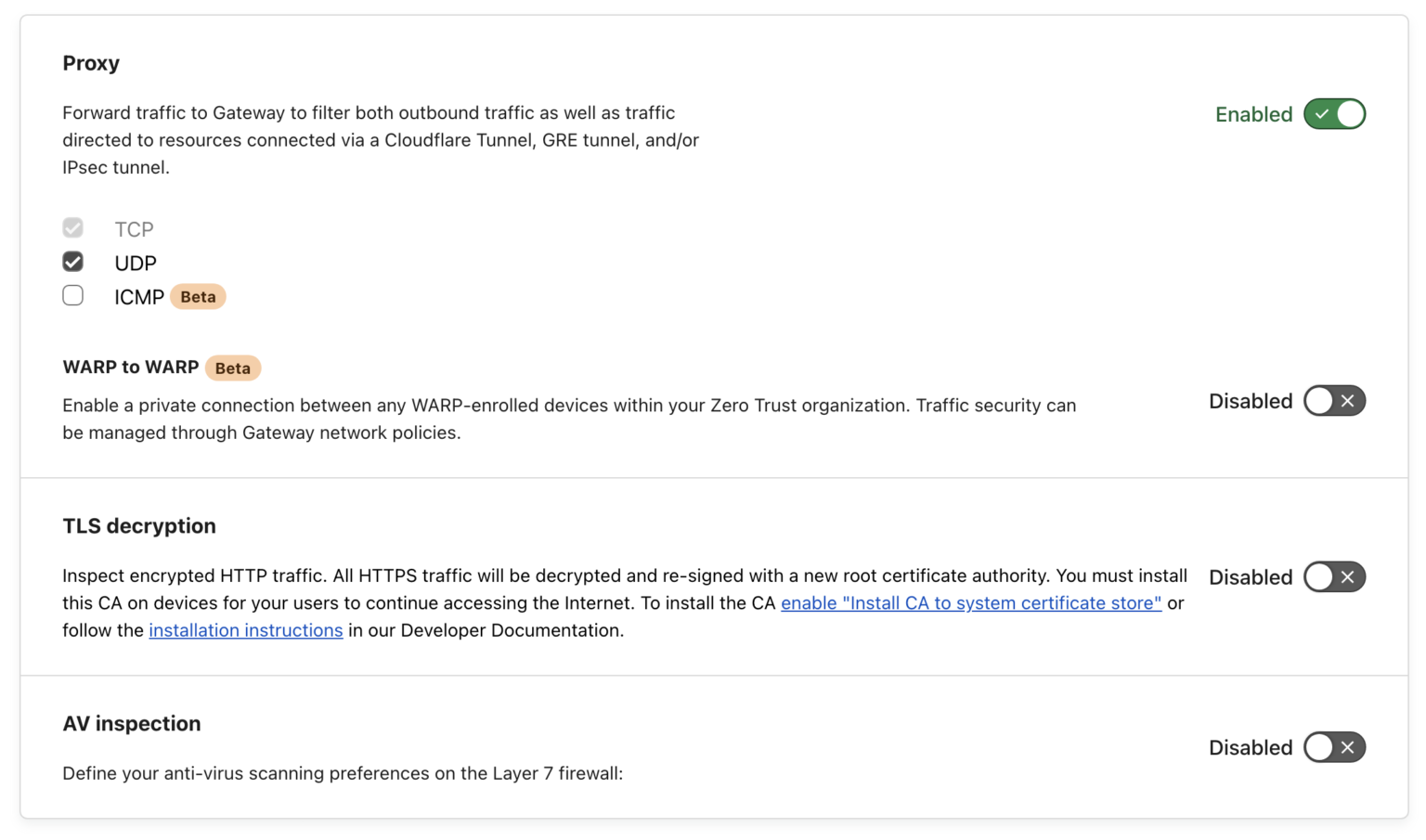Open the installation instructions link
The image size is (1426, 840).
click(245, 630)
